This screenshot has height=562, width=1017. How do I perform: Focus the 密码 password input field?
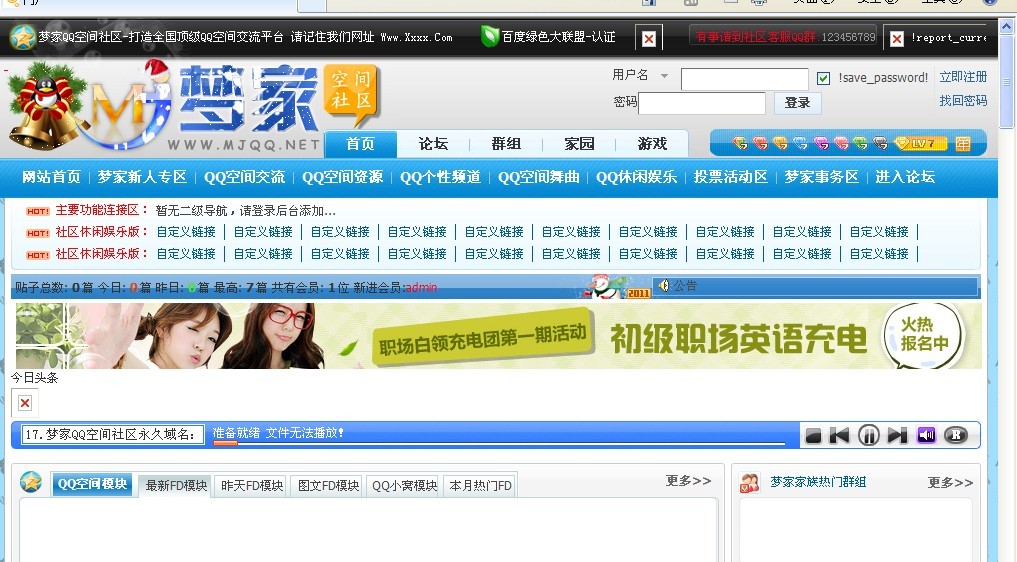click(702, 103)
